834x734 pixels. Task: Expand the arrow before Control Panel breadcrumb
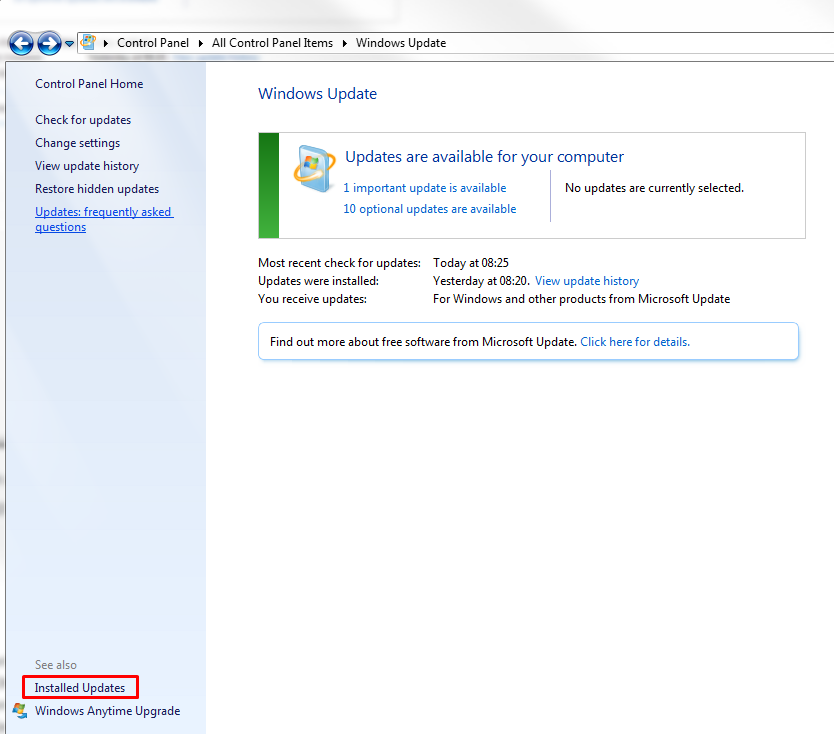[x=106, y=43]
